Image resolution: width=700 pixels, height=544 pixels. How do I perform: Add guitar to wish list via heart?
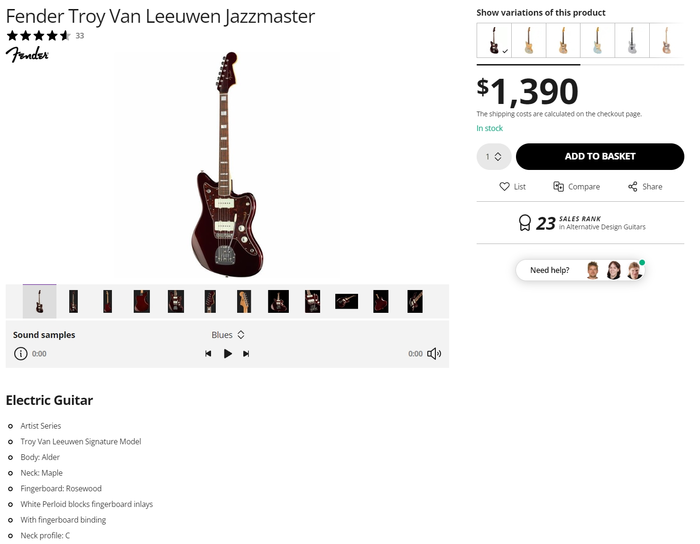505,187
